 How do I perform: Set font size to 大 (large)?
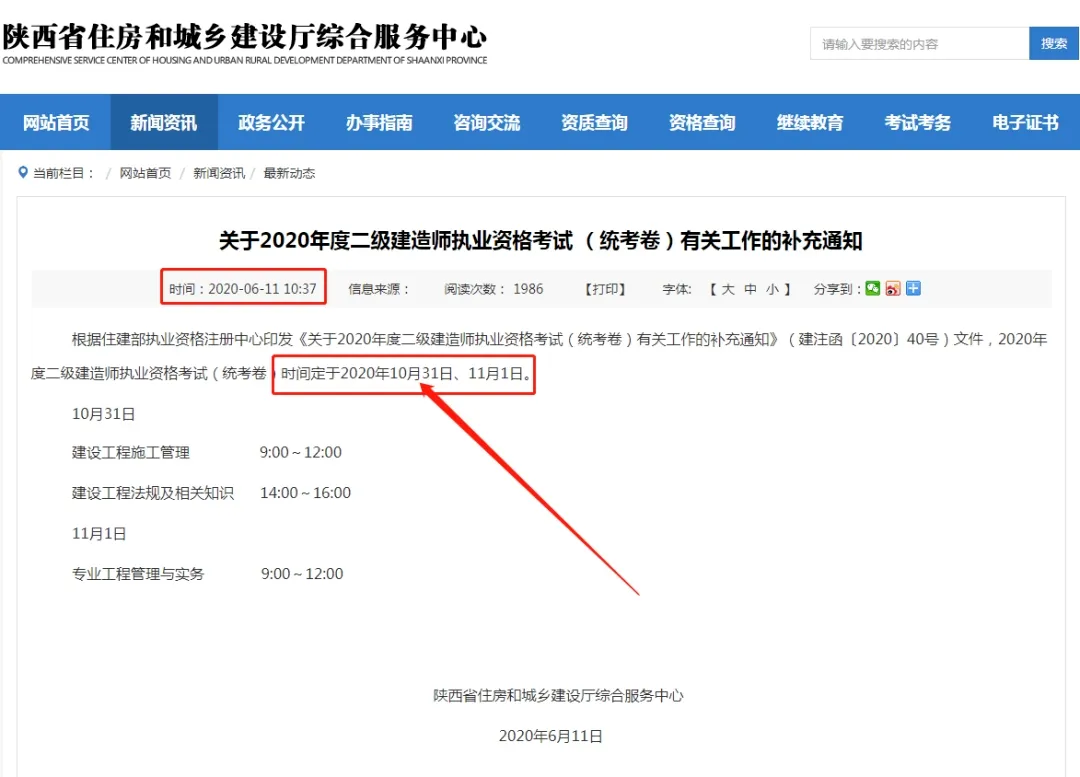(728, 289)
